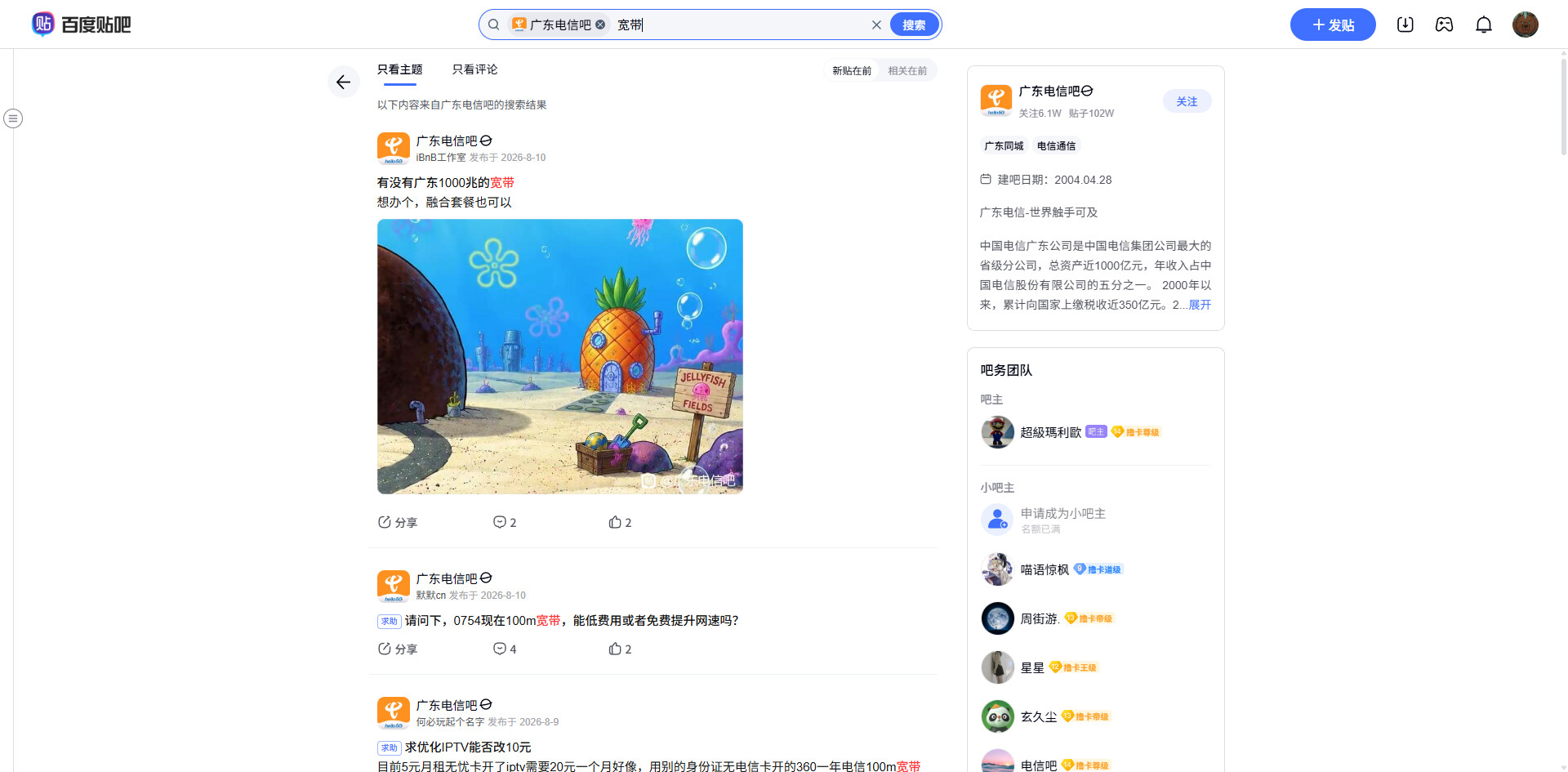Viewport: 1568px width, 772px height.
Task: Follow 广东电信吧 with 关注 button
Action: (x=1187, y=101)
